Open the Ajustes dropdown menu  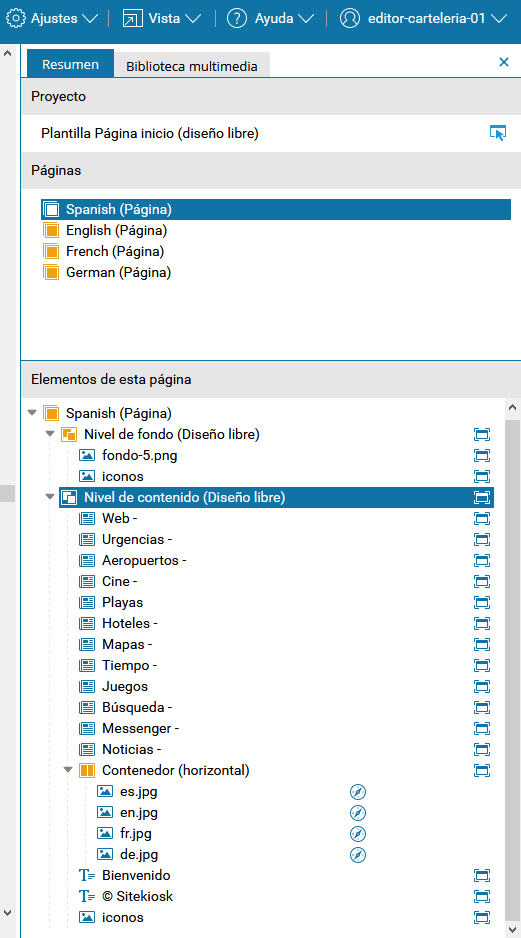(x=51, y=19)
